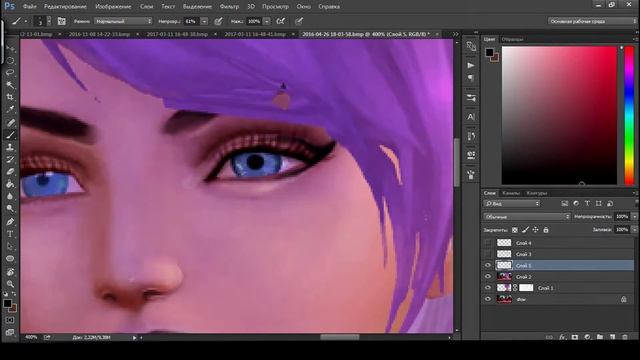This screenshot has width=640, height=360.
Task: Add a layer mask icon
Action: coord(575,337)
